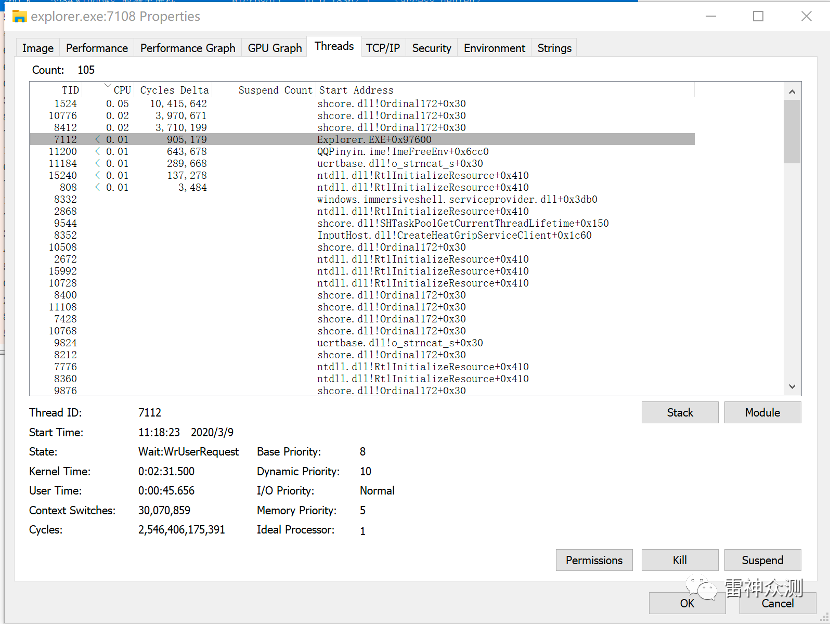Screen dimensions: 830x624
Task: Select thread row with TID 11184
Action: pyautogui.click(x=362, y=164)
